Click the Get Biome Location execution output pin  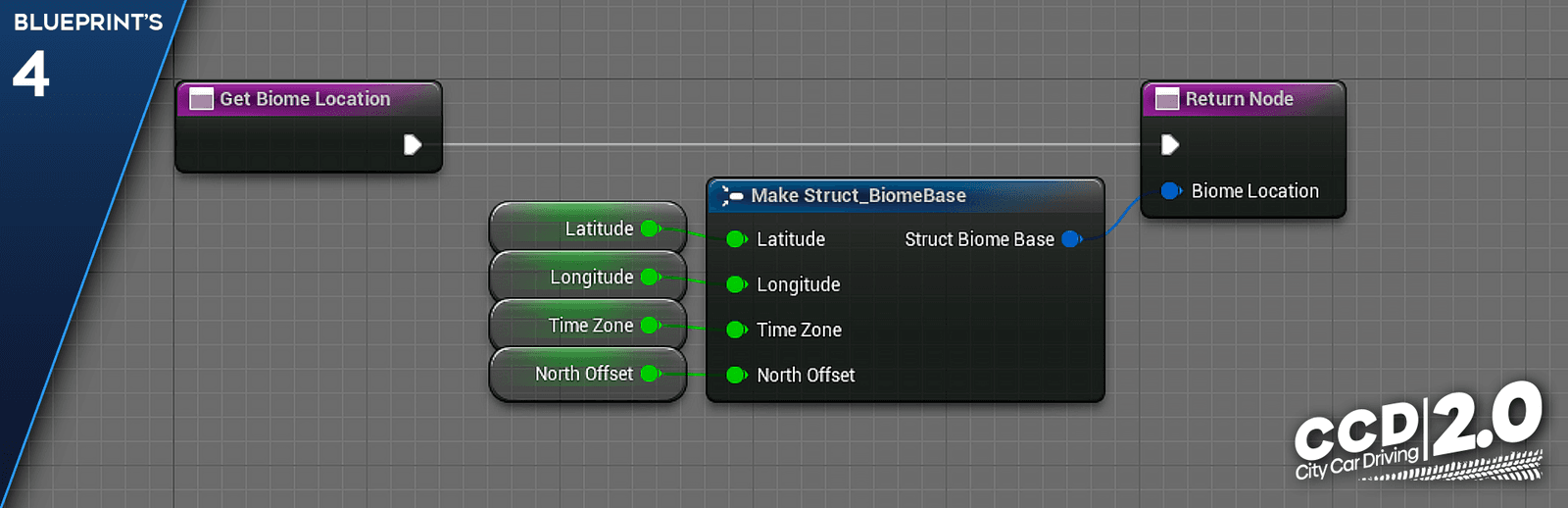[x=413, y=145]
